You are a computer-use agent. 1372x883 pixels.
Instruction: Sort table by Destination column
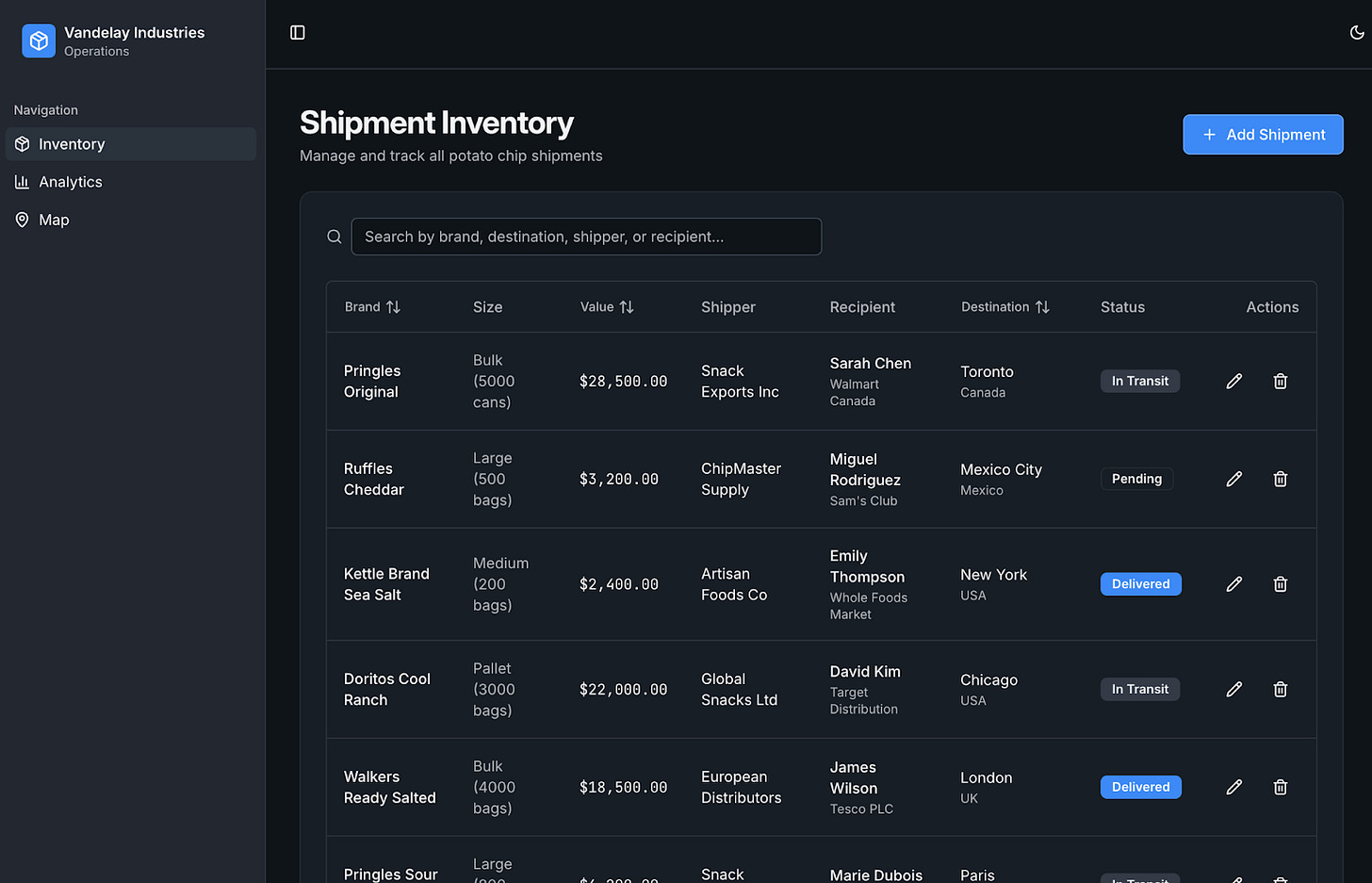(1005, 307)
